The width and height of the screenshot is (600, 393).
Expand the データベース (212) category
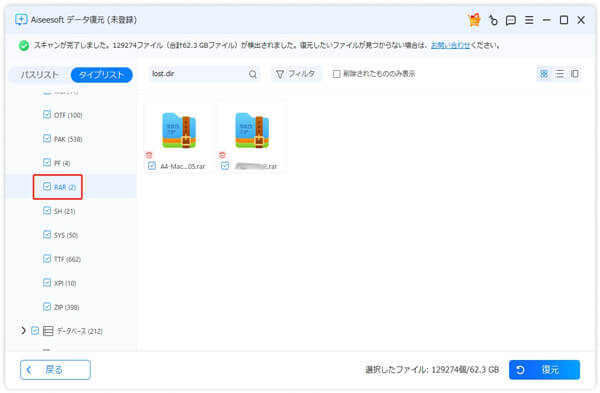23,330
